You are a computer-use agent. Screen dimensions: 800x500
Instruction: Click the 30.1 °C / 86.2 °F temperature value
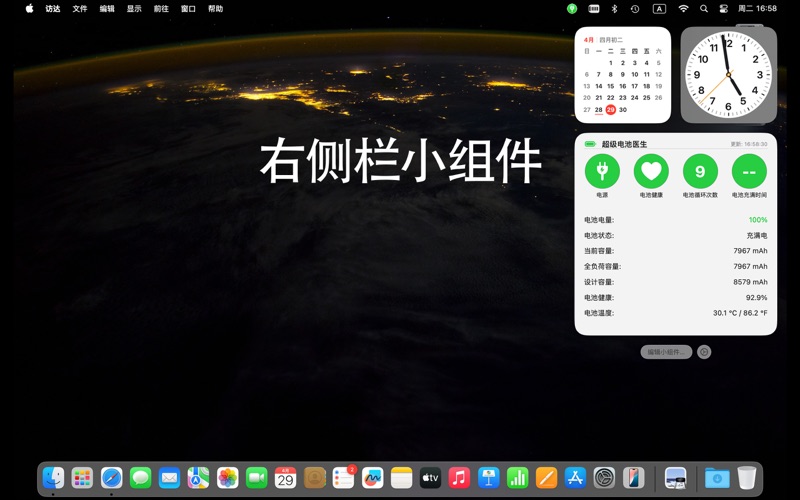click(x=740, y=313)
